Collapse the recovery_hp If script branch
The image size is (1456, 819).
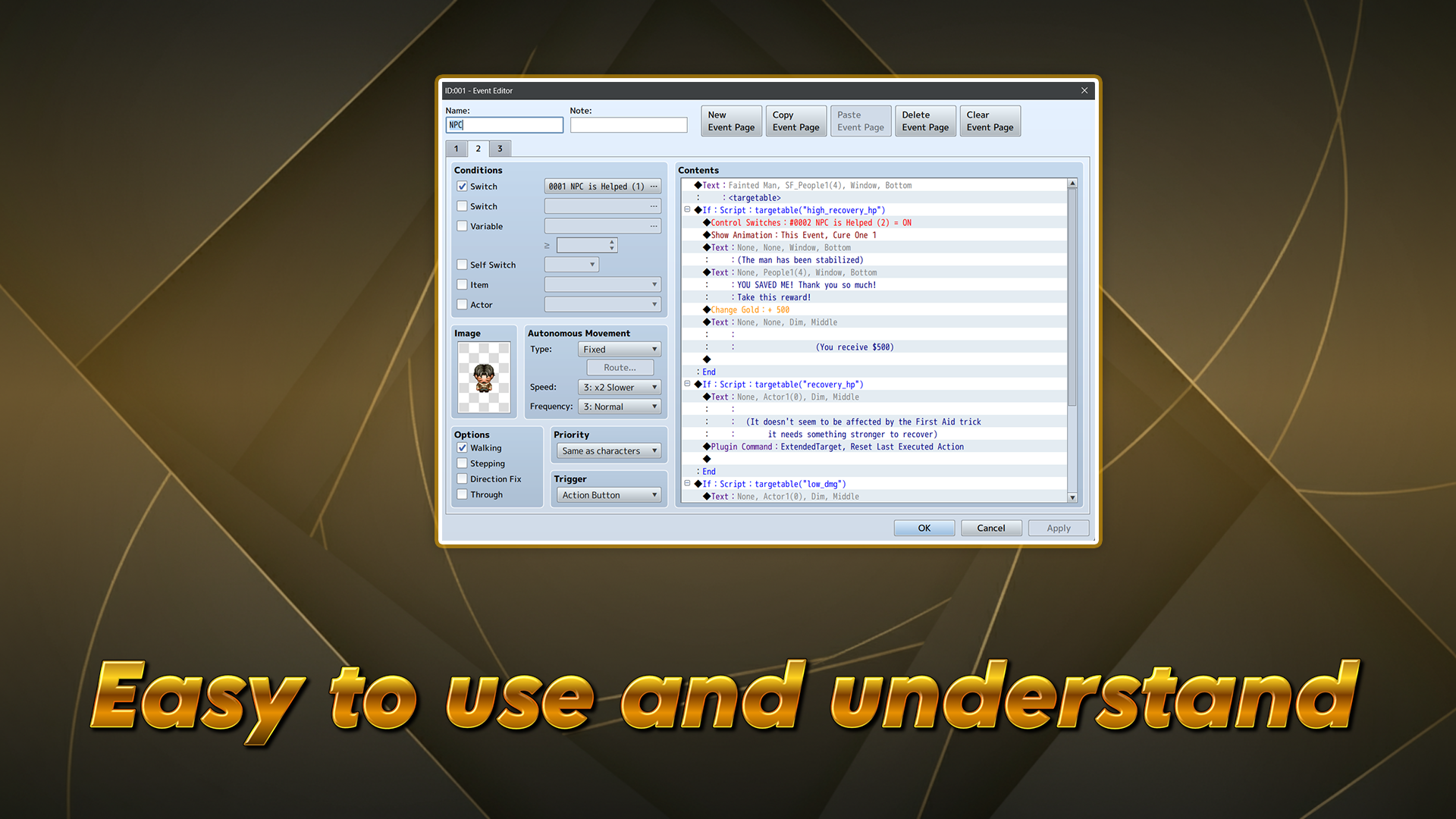coord(687,384)
